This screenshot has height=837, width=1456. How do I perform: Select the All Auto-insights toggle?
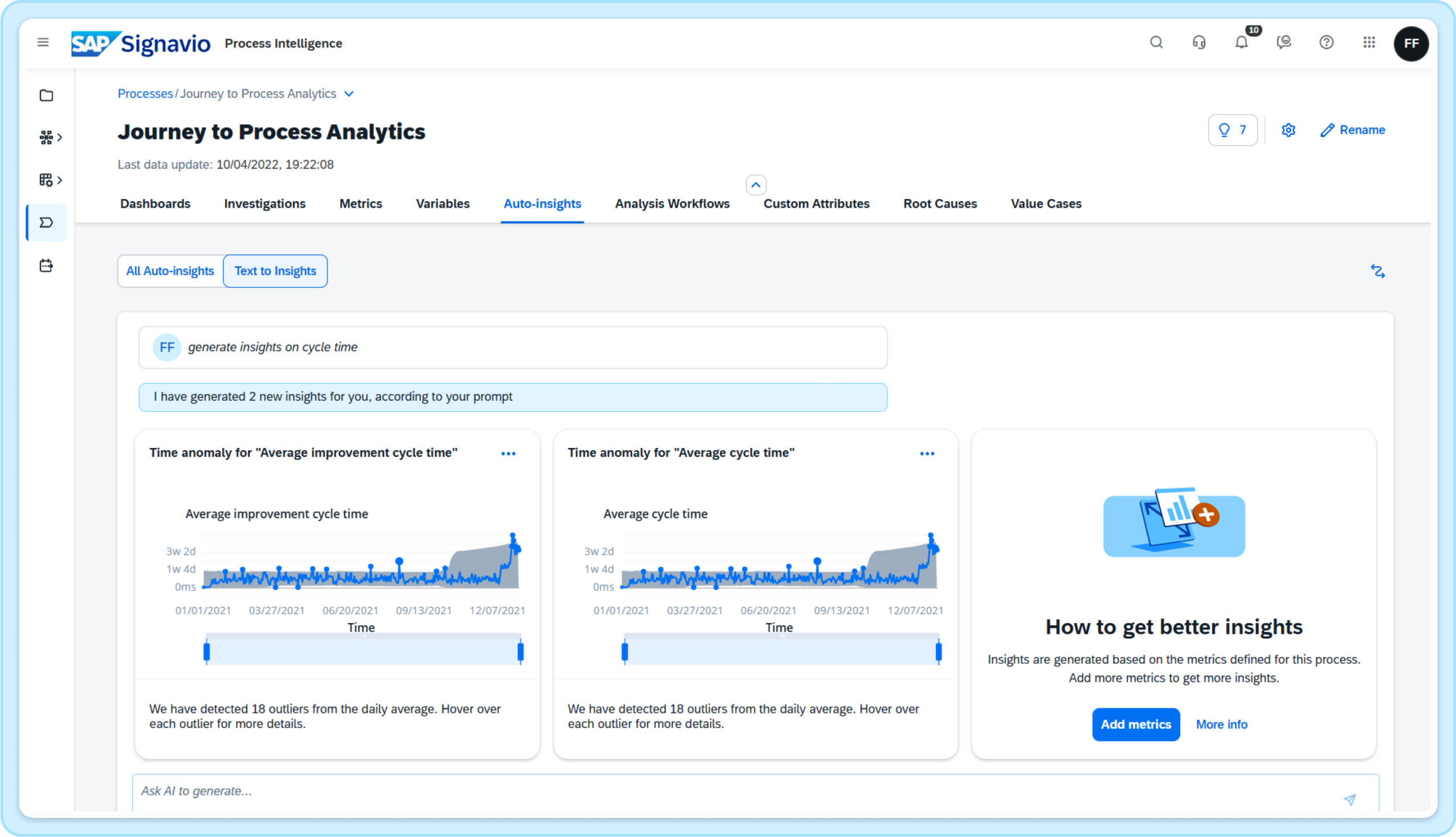[170, 271]
